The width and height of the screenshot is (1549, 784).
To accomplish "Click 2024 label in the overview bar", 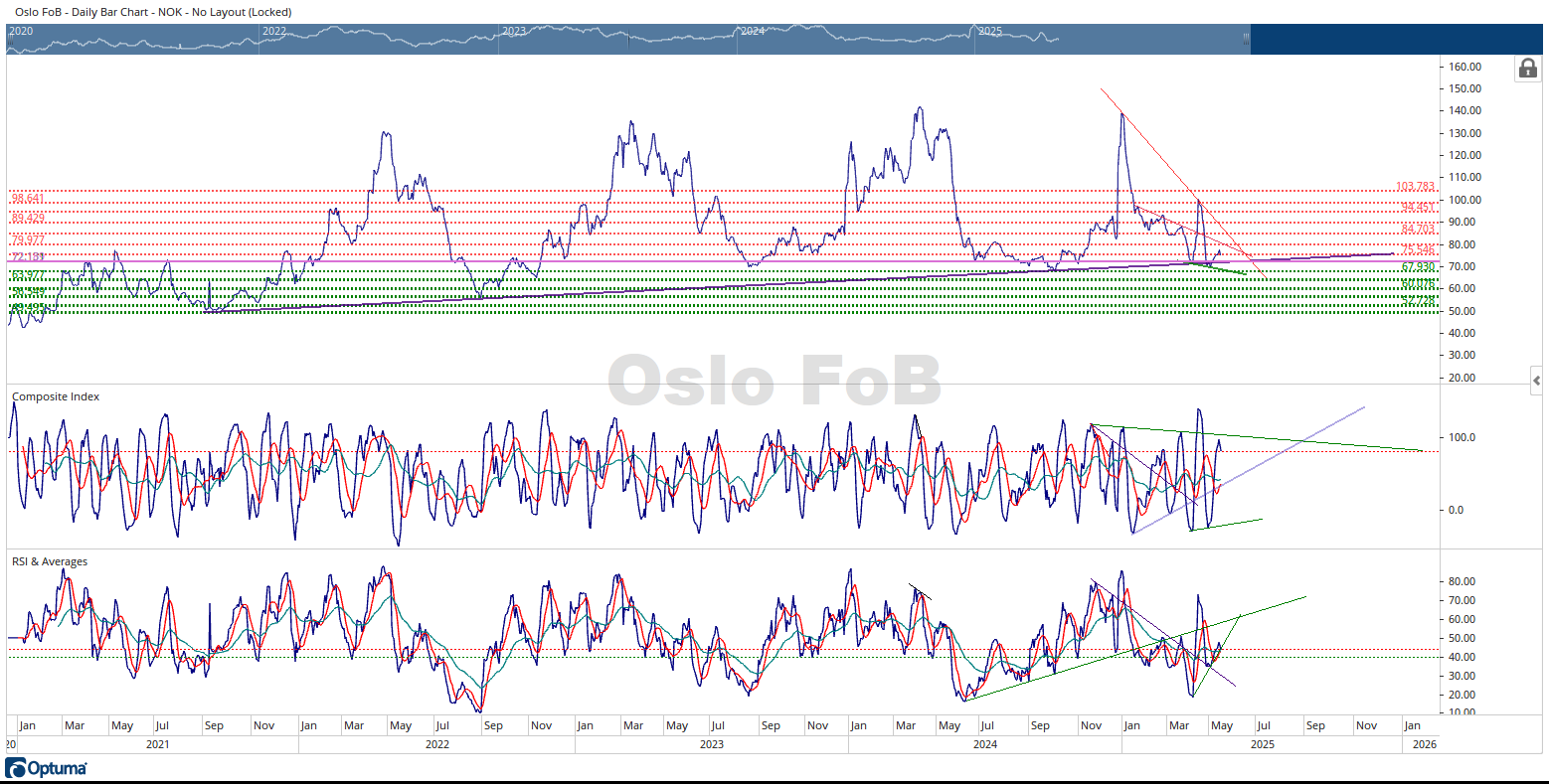I will tap(752, 31).
